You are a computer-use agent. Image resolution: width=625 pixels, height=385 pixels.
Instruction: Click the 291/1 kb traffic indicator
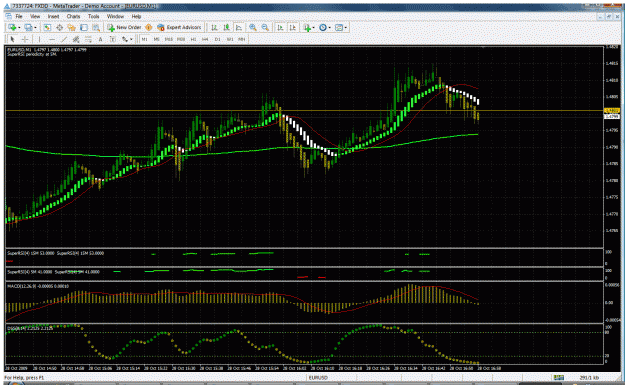click(589, 377)
